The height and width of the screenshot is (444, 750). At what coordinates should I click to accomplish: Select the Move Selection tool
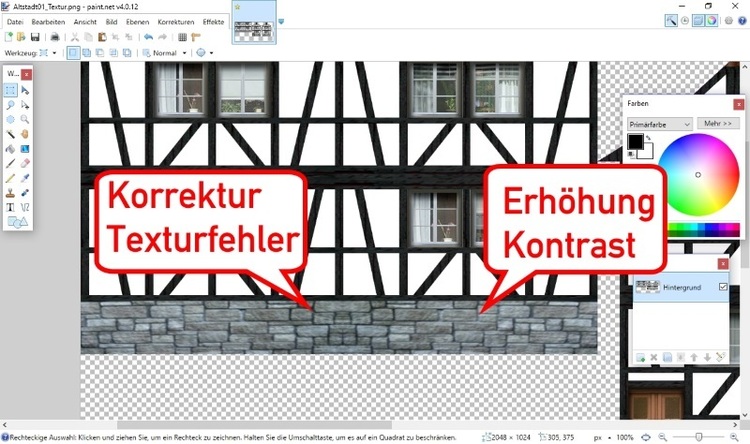tap(25, 105)
